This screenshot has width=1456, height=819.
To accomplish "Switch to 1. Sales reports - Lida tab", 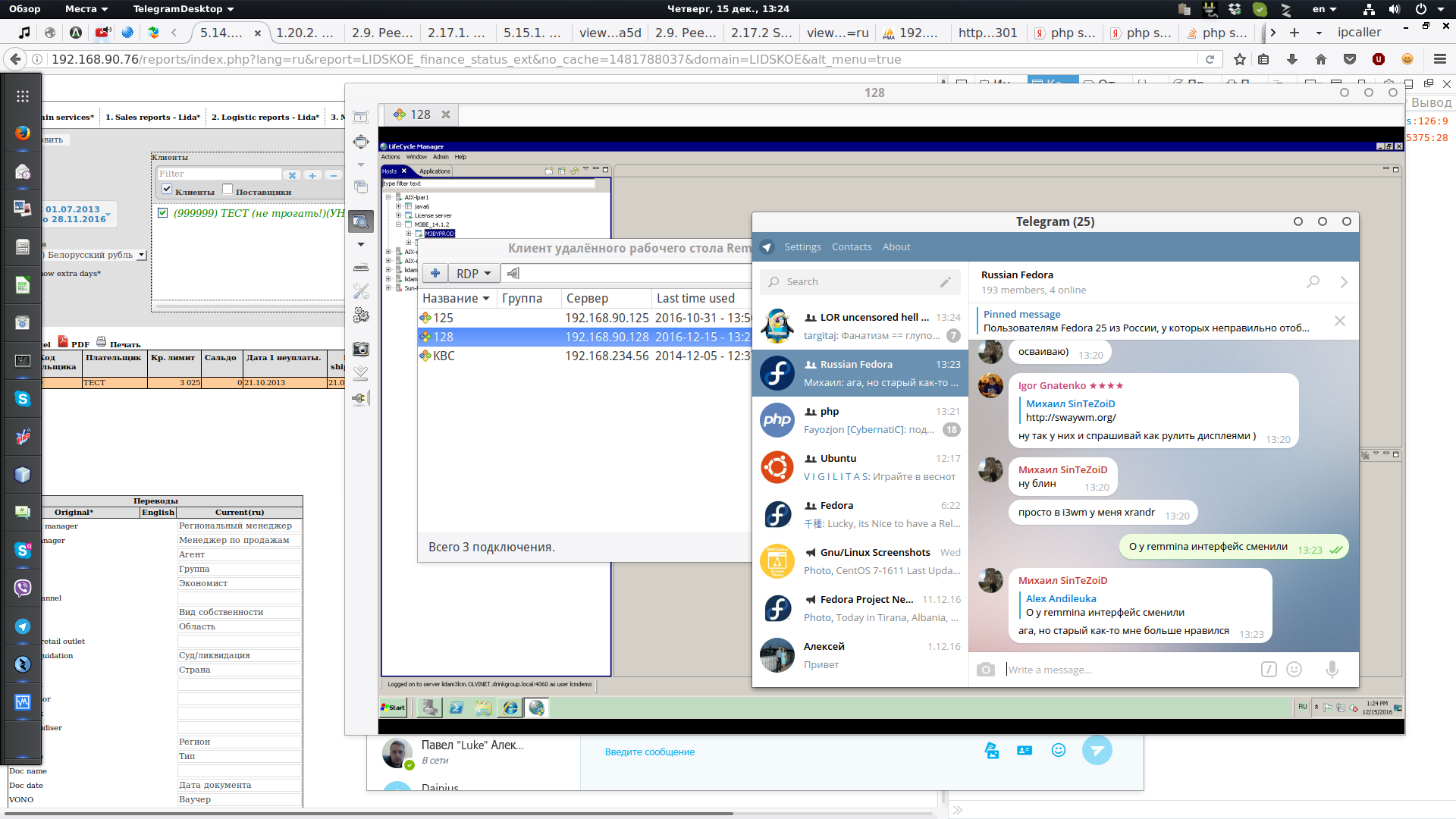I will [x=153, y=117].
